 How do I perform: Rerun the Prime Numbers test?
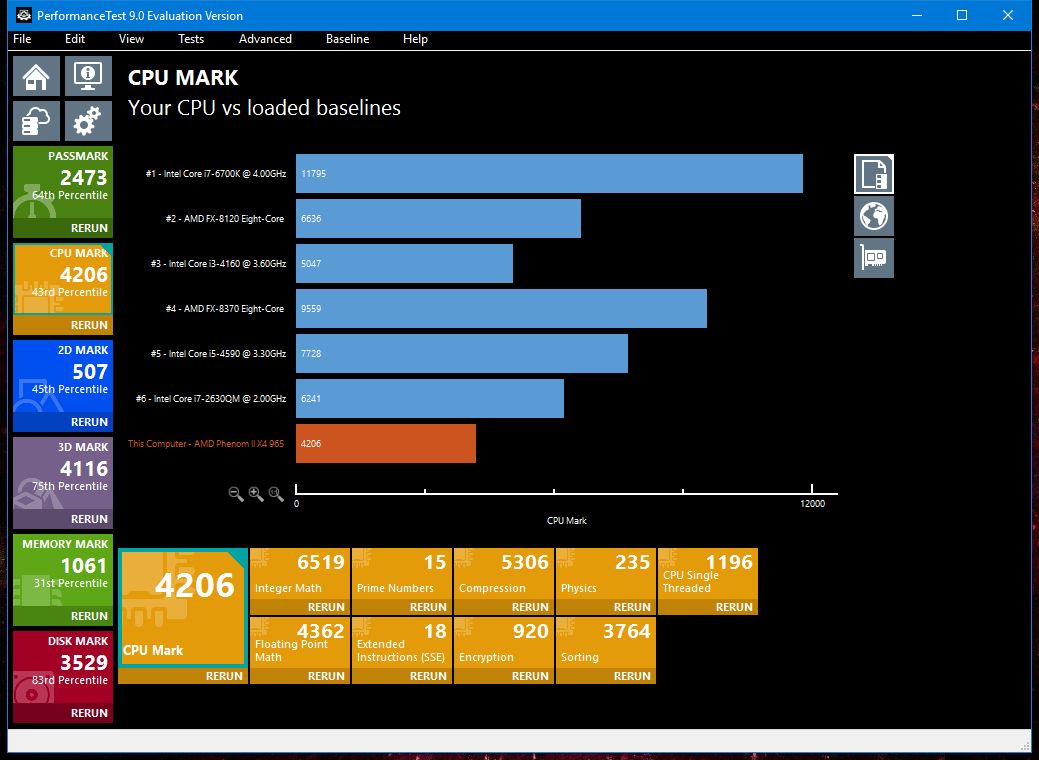pyautogui.click(x=402, y=607)
